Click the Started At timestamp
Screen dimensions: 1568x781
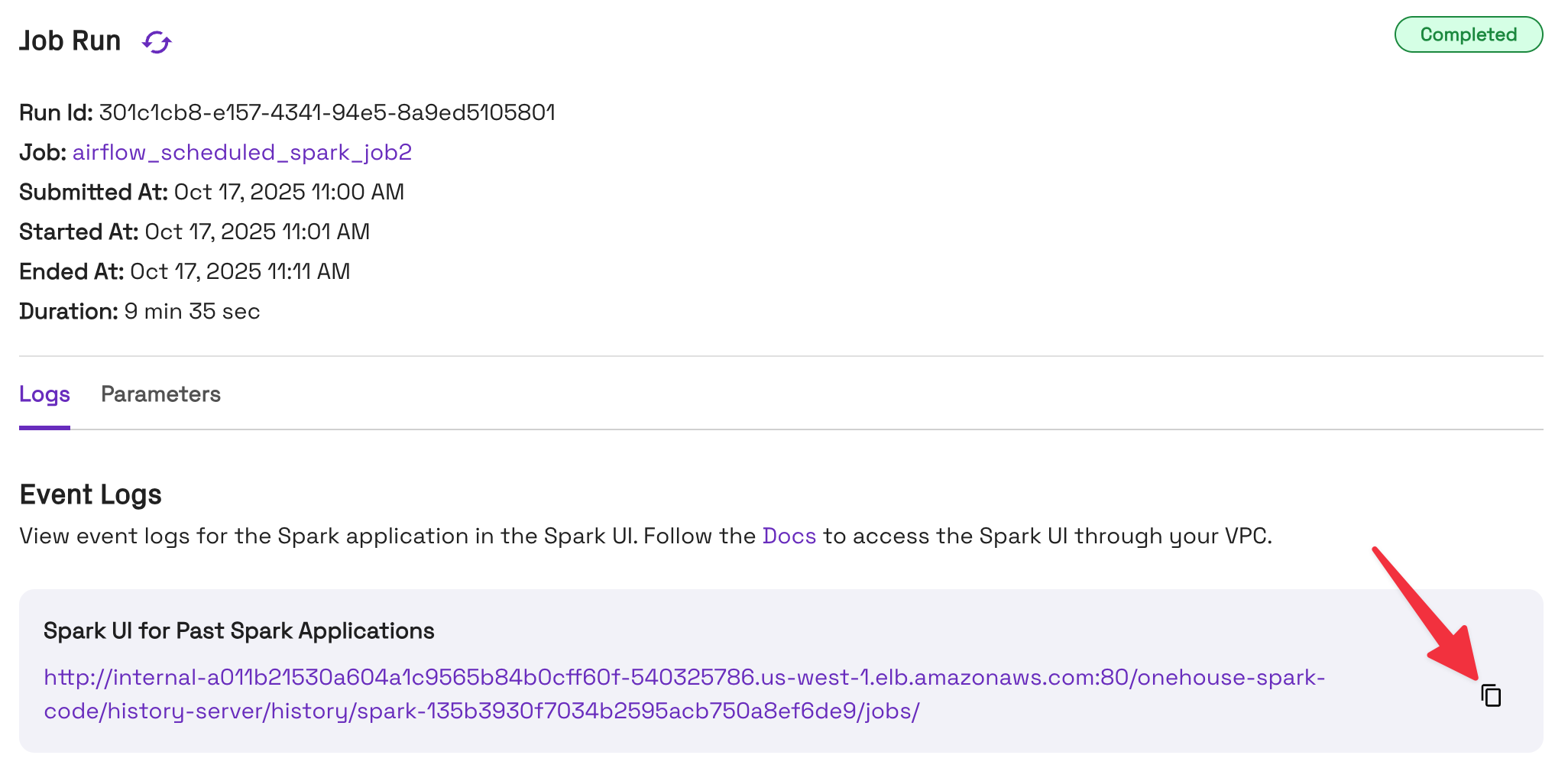(x=257, y=232)
